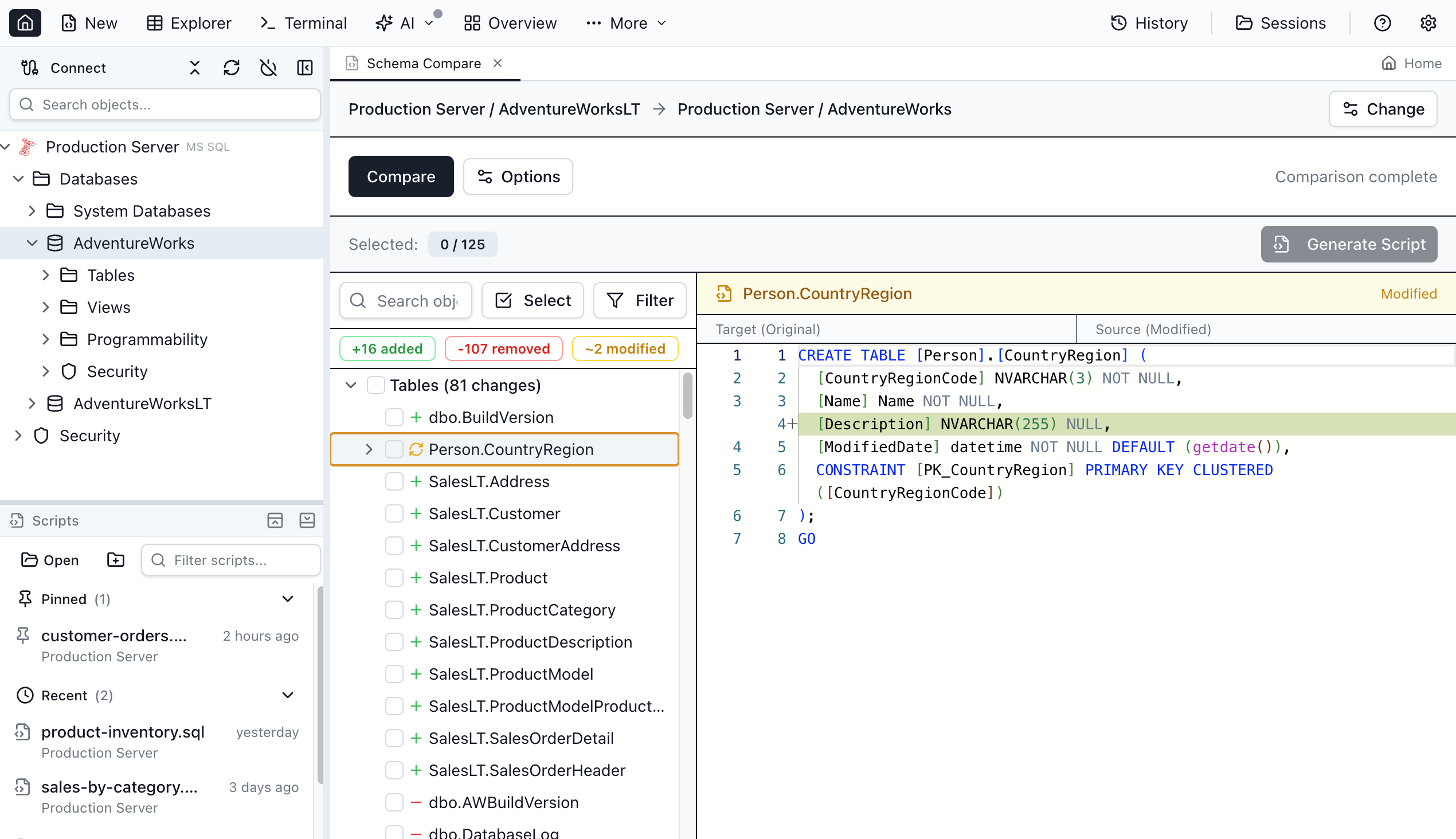Expand the System Databases folder
Viewport: 1456px width, 839px height.
pos(32,211)
